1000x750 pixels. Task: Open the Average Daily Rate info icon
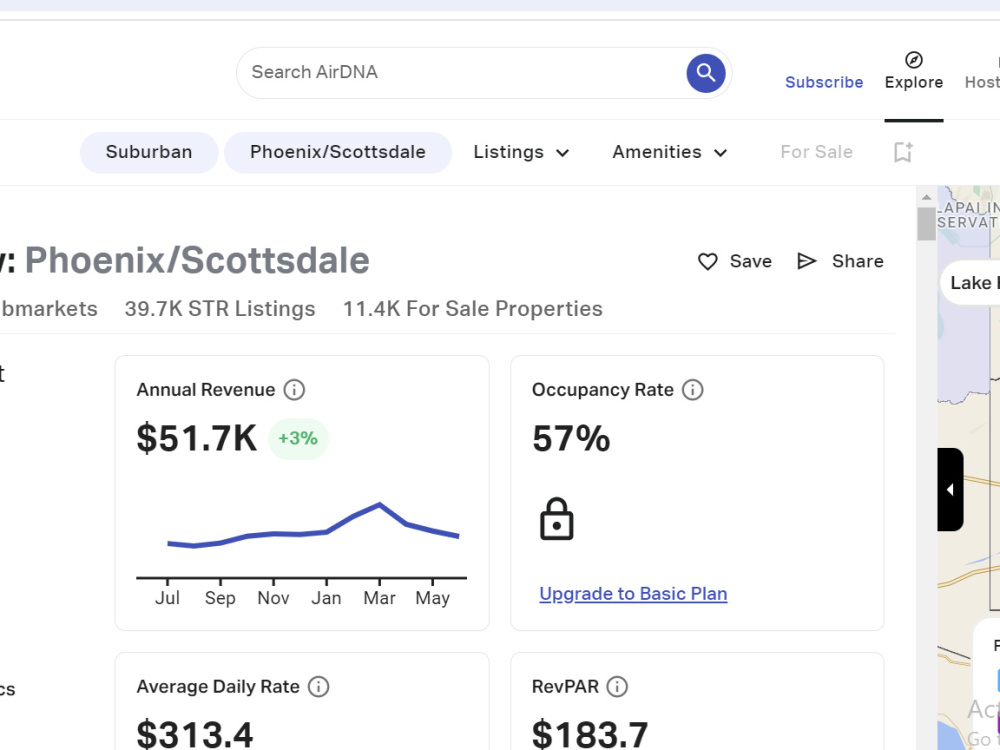[318, 687]
